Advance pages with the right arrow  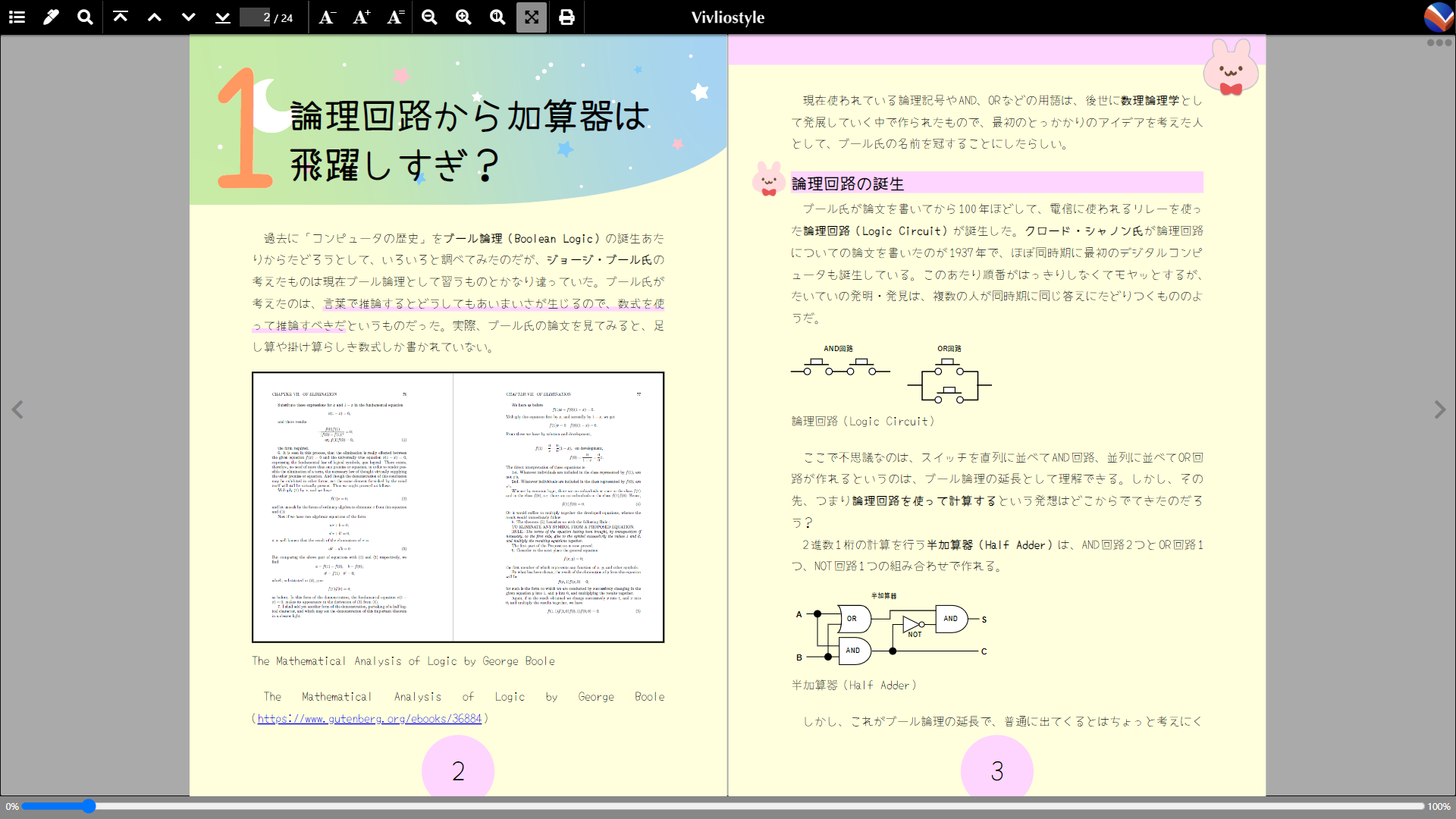pos(1440,409)
